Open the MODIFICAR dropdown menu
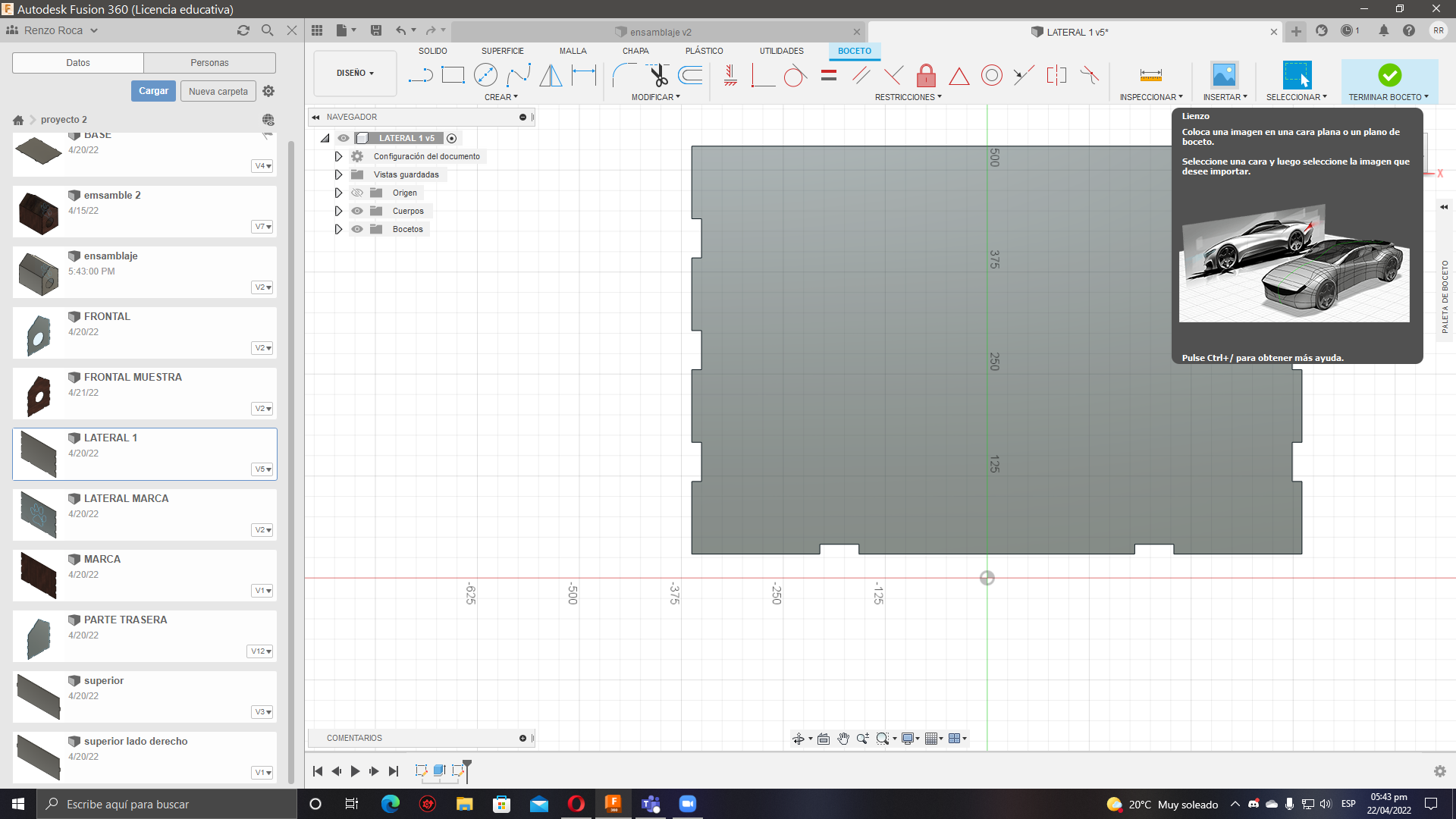This screenshot has width=1456, height=819. click(656, 97)
